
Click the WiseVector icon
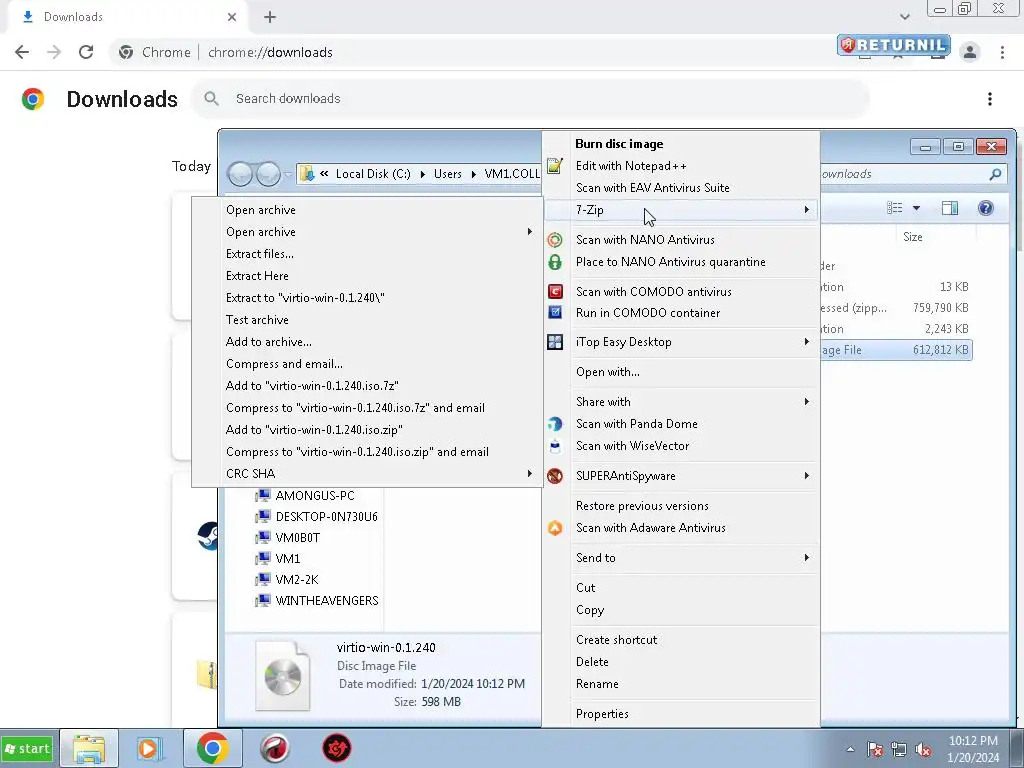click(x=554, y=446)
